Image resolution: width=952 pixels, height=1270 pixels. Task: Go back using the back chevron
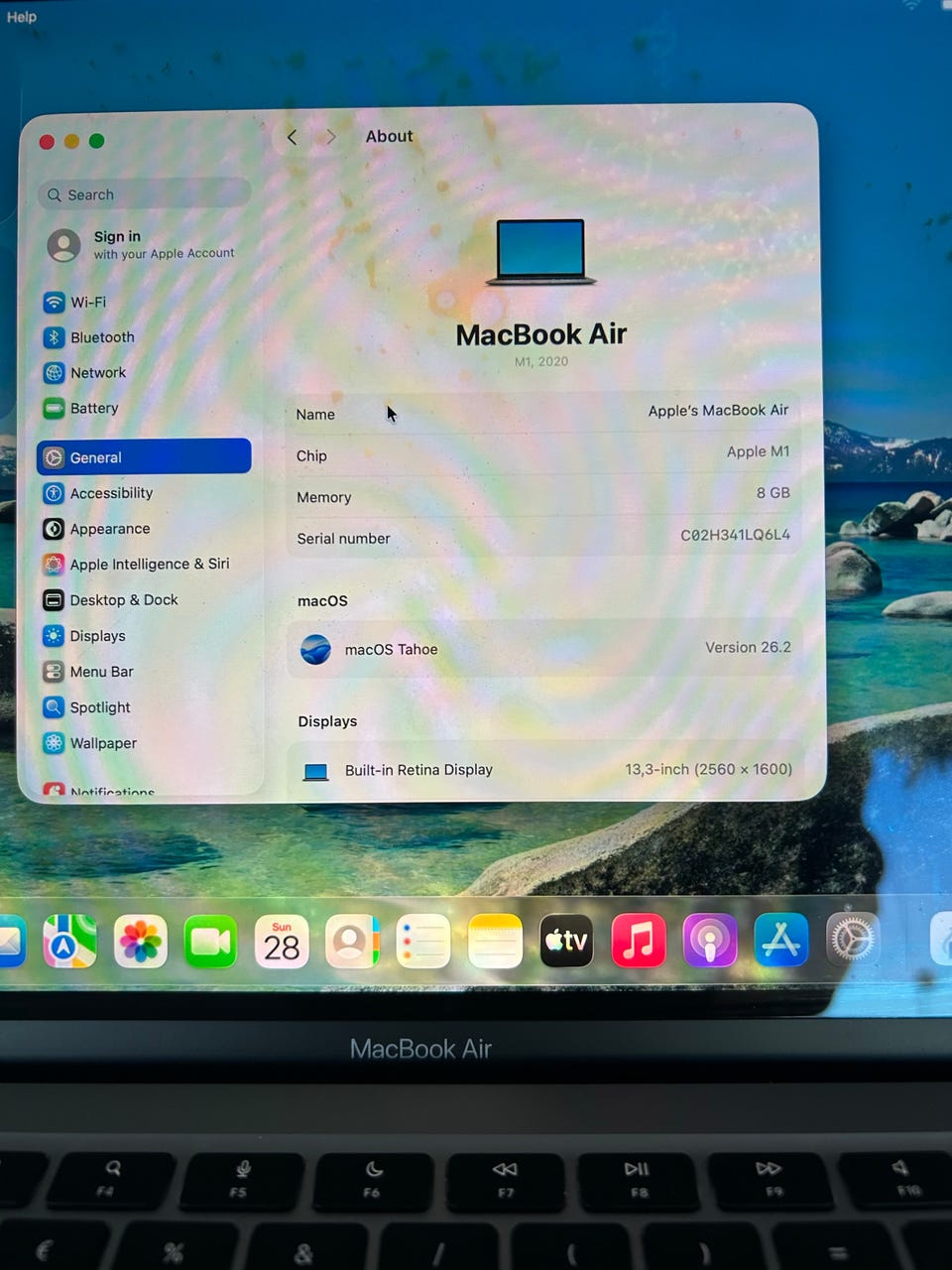click(x=292, y=137)
